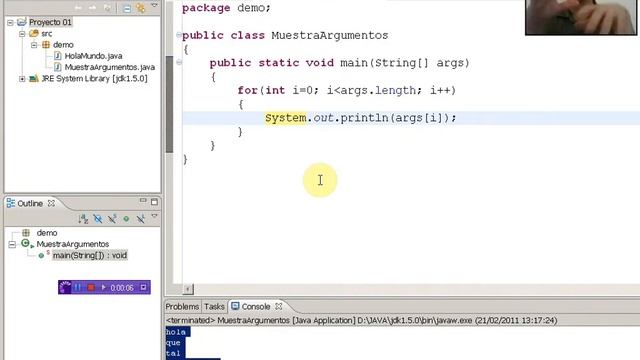Click the green method icon beside main(String[])
Image resolution: width=640 pixels, height=360 pixels.
click(x=41, y=256)
